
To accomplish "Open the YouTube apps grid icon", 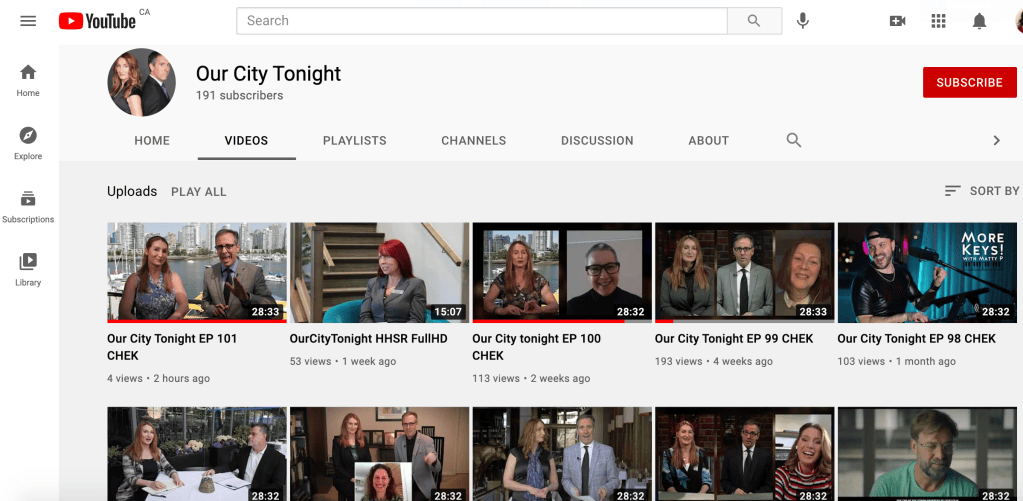I will pos(938,21).
